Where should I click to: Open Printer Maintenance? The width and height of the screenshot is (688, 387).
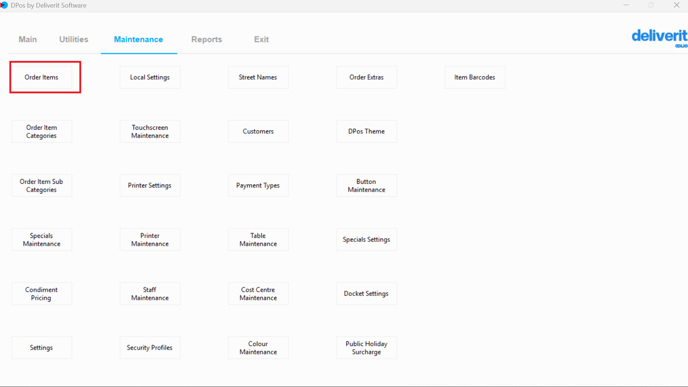point(150,240)
